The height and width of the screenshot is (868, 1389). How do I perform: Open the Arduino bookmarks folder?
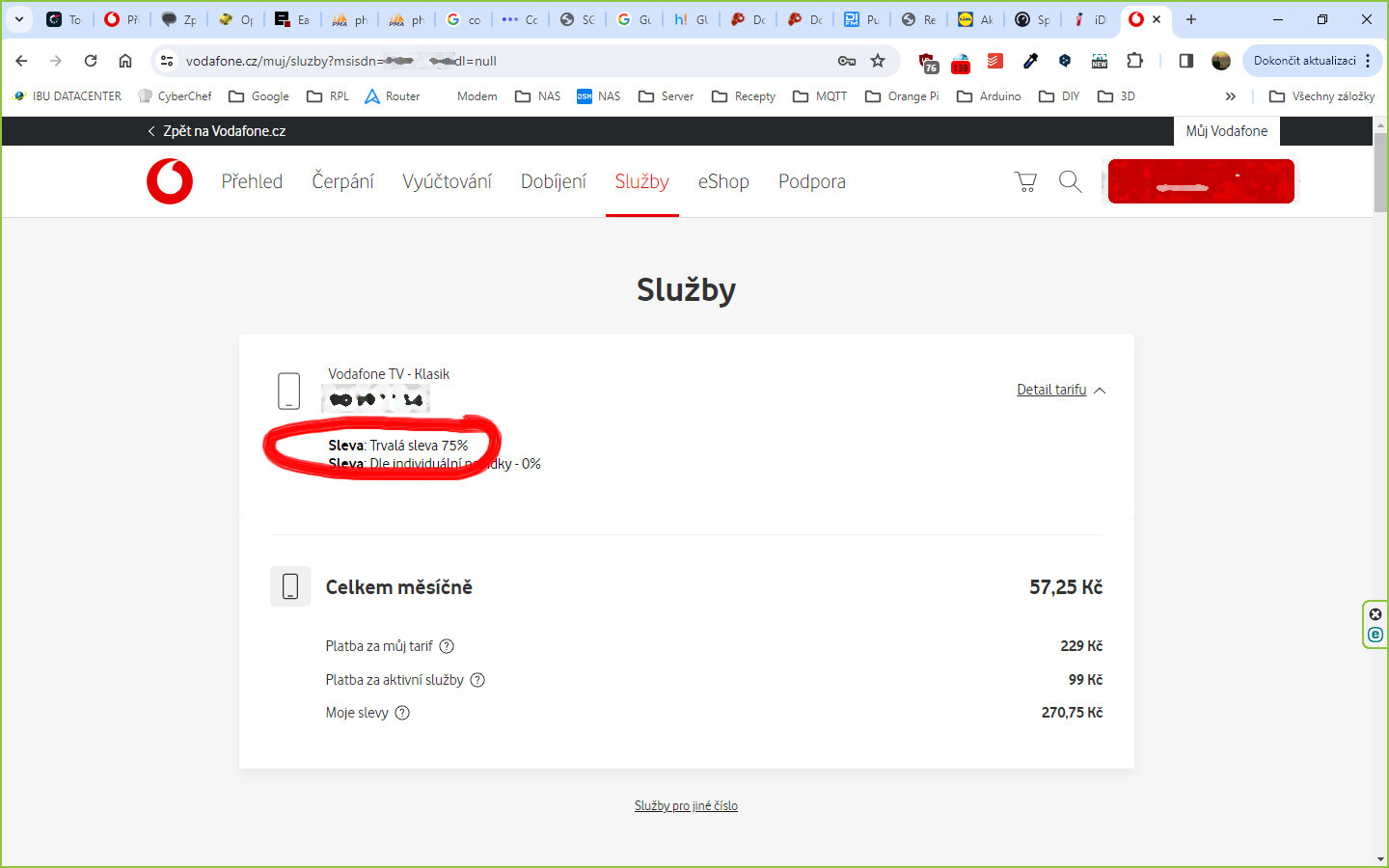(x=989, y=96)
